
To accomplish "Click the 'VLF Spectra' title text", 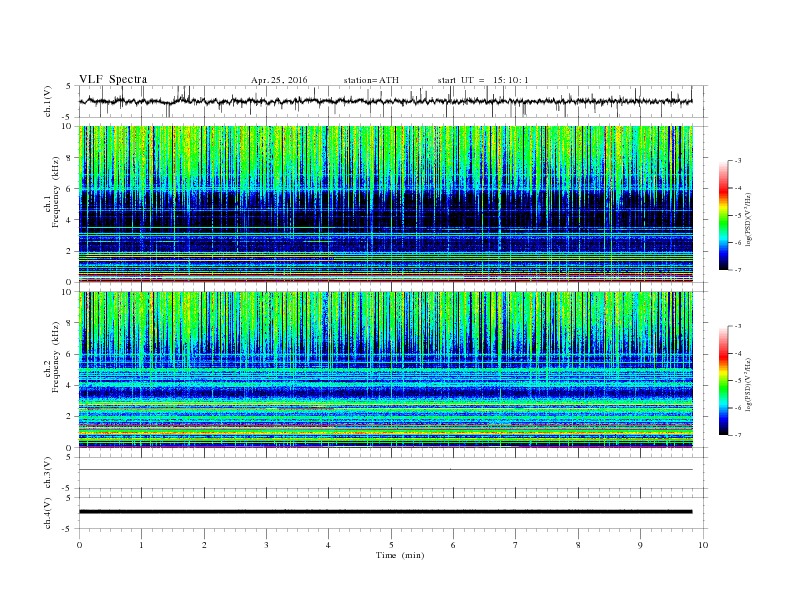I will (113, 79).
